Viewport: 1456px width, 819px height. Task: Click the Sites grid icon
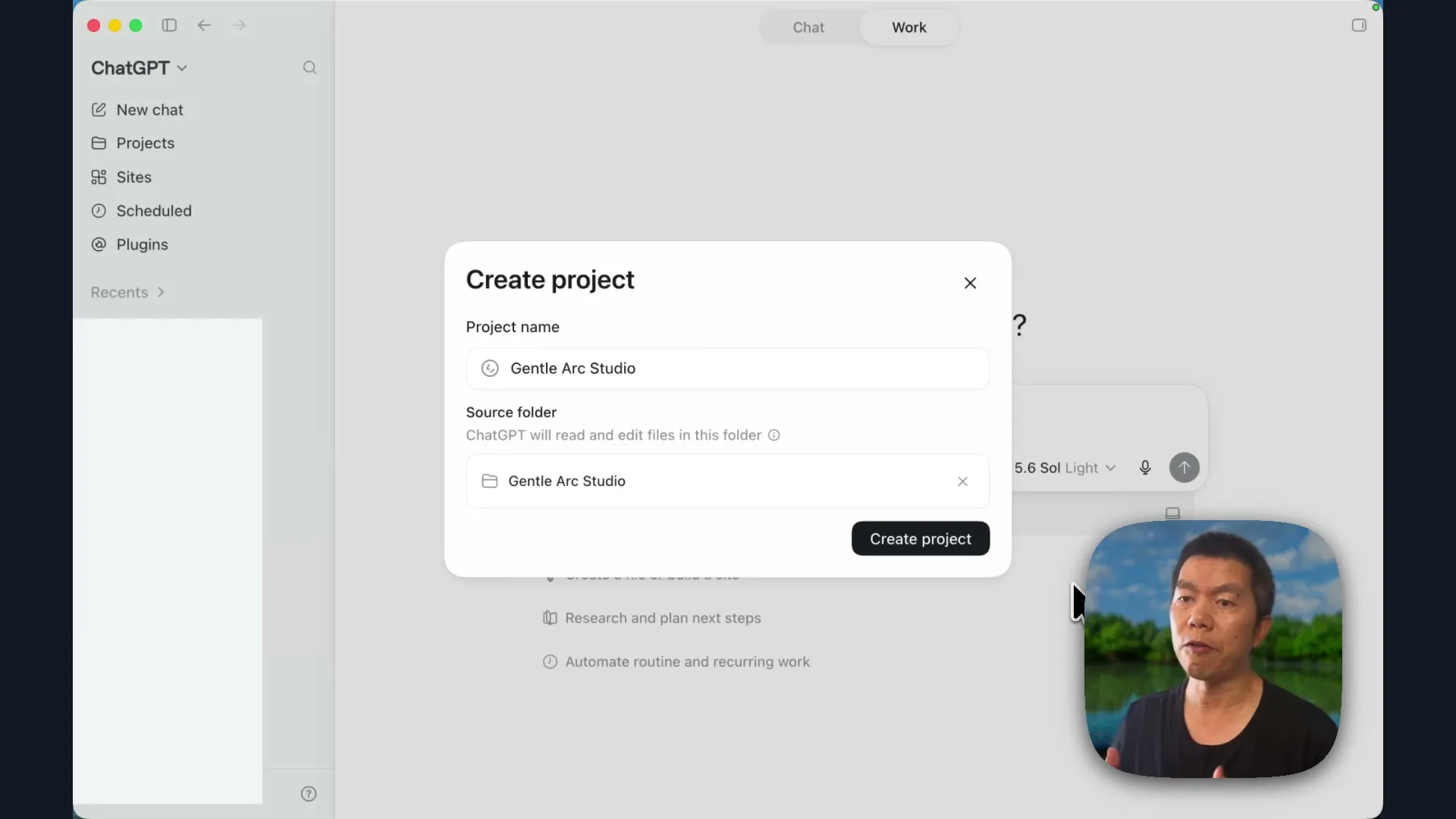point(99,177)
